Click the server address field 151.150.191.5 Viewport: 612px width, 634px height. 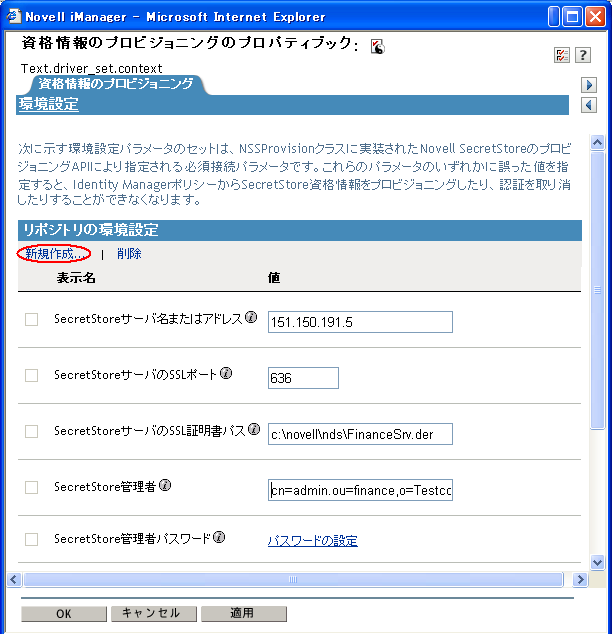(x=360, y=322)
